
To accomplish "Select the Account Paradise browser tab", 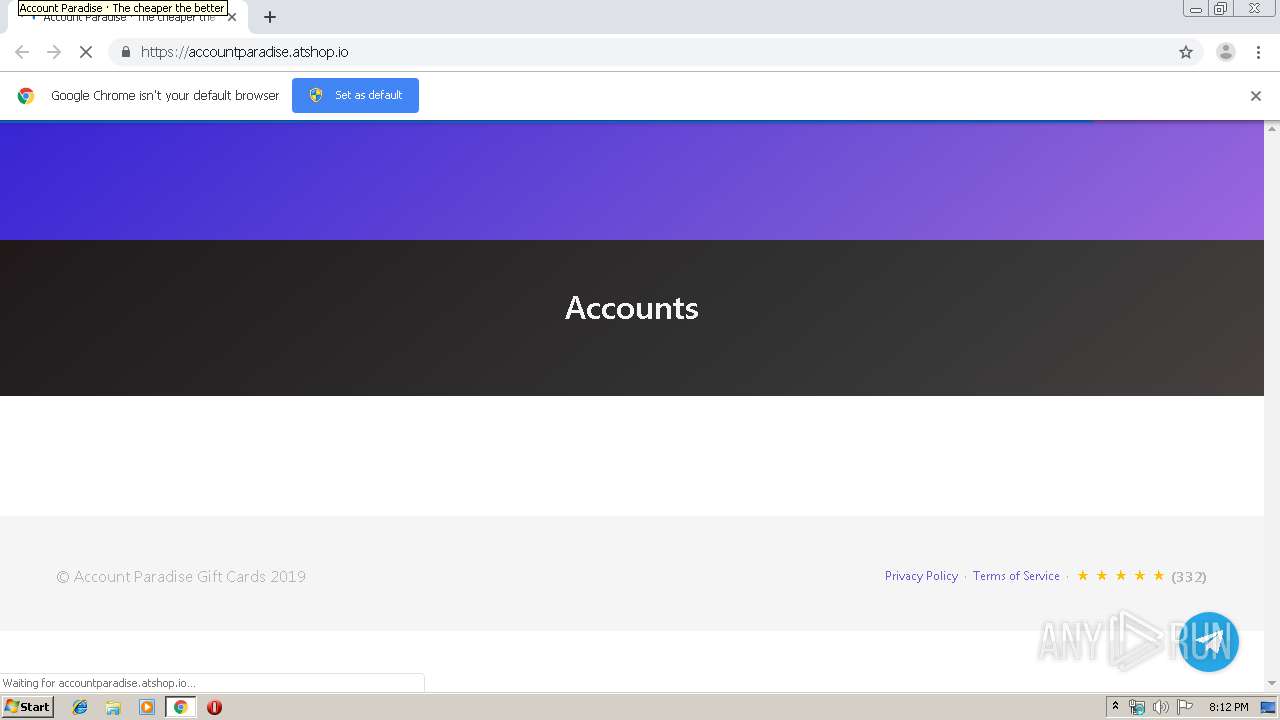I will (128, 17).
